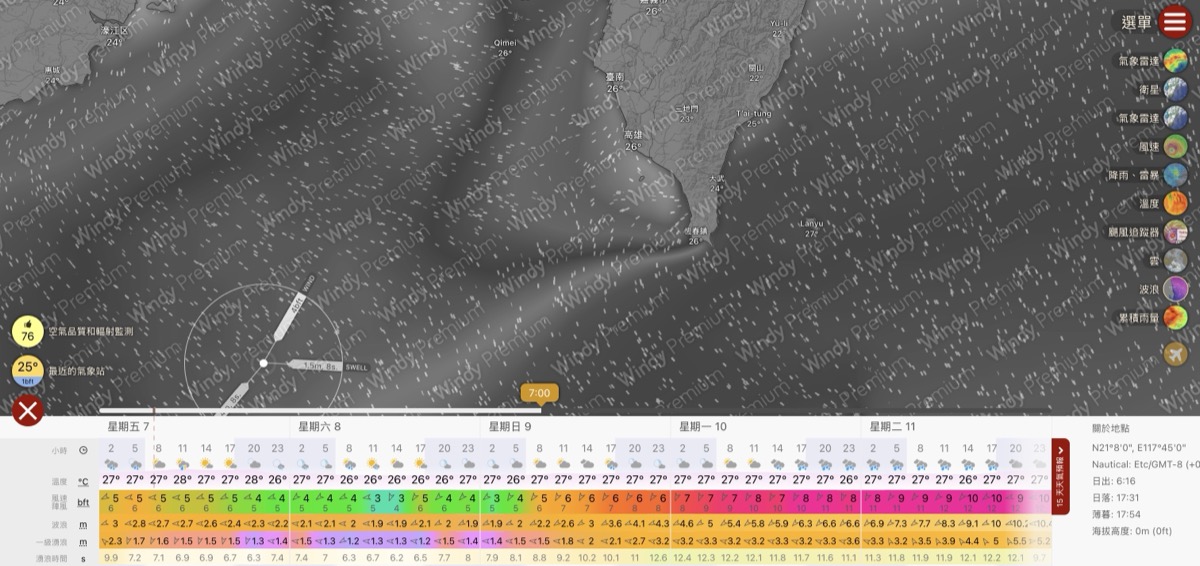Open nearest weather station 25° badge
Screen dimensions: 1200x566
tap(27, 370)
